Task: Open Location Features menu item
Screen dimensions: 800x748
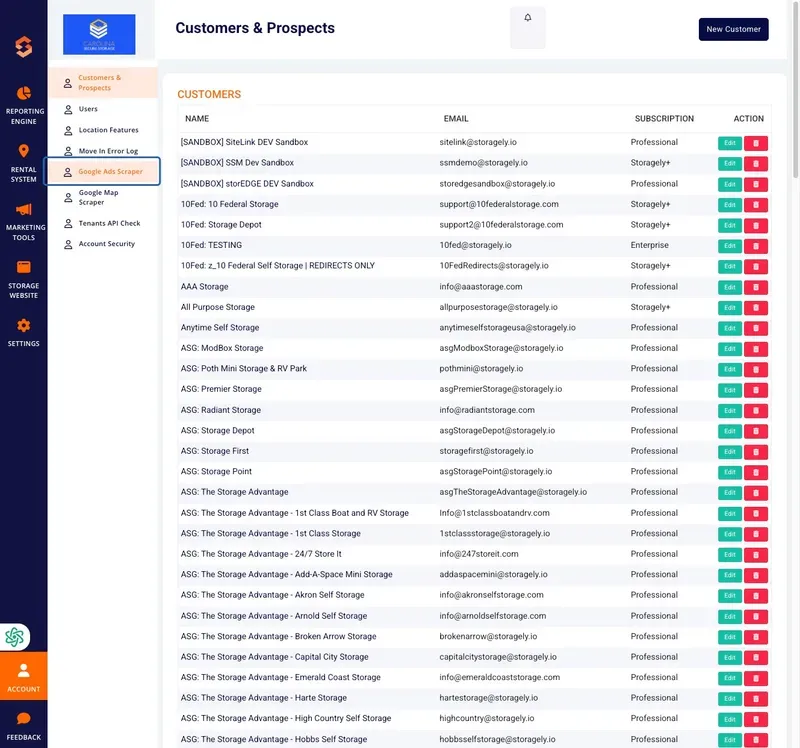Action: 108,130
